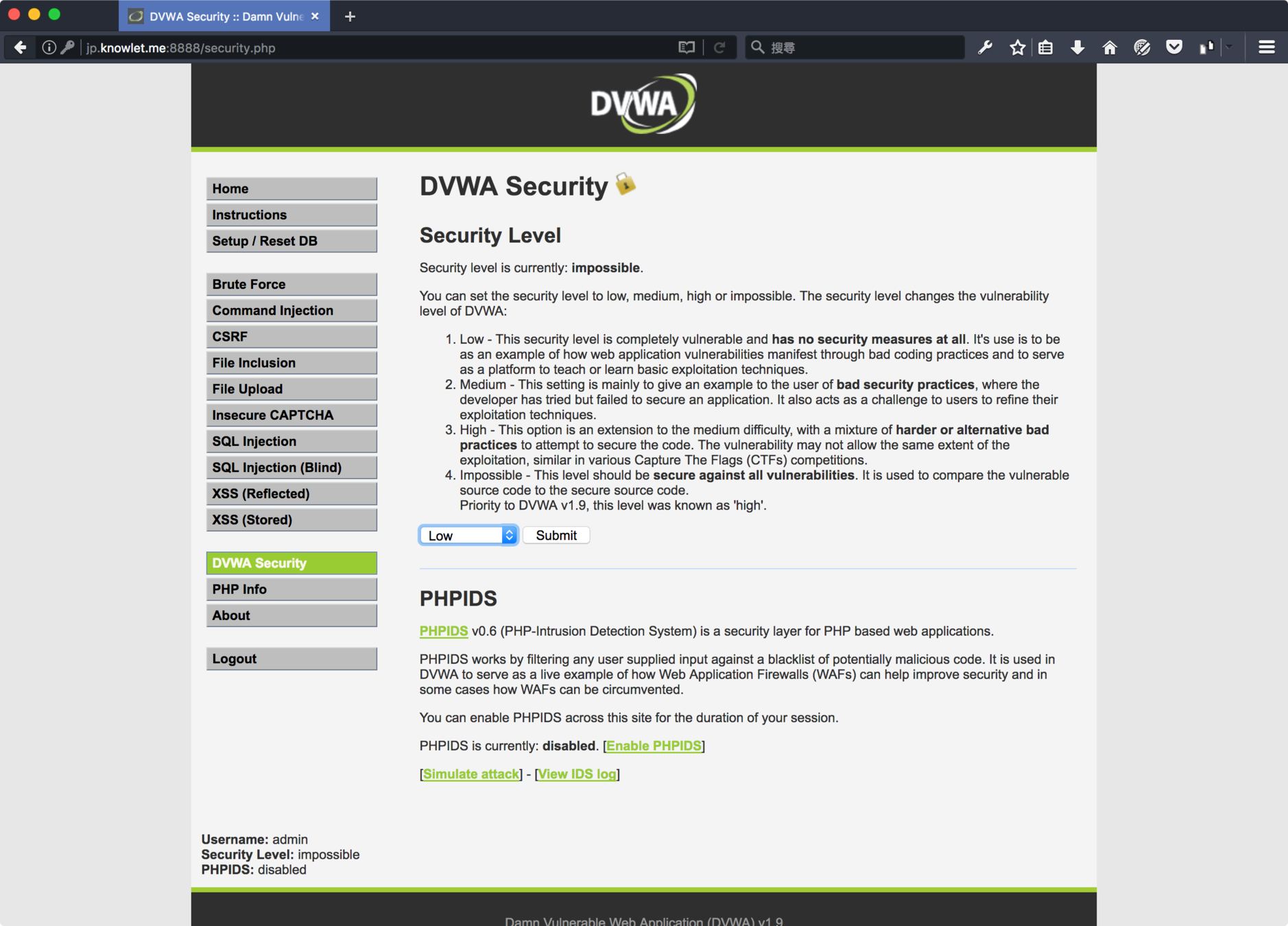Focus the browser search field

tap(855, 47)
